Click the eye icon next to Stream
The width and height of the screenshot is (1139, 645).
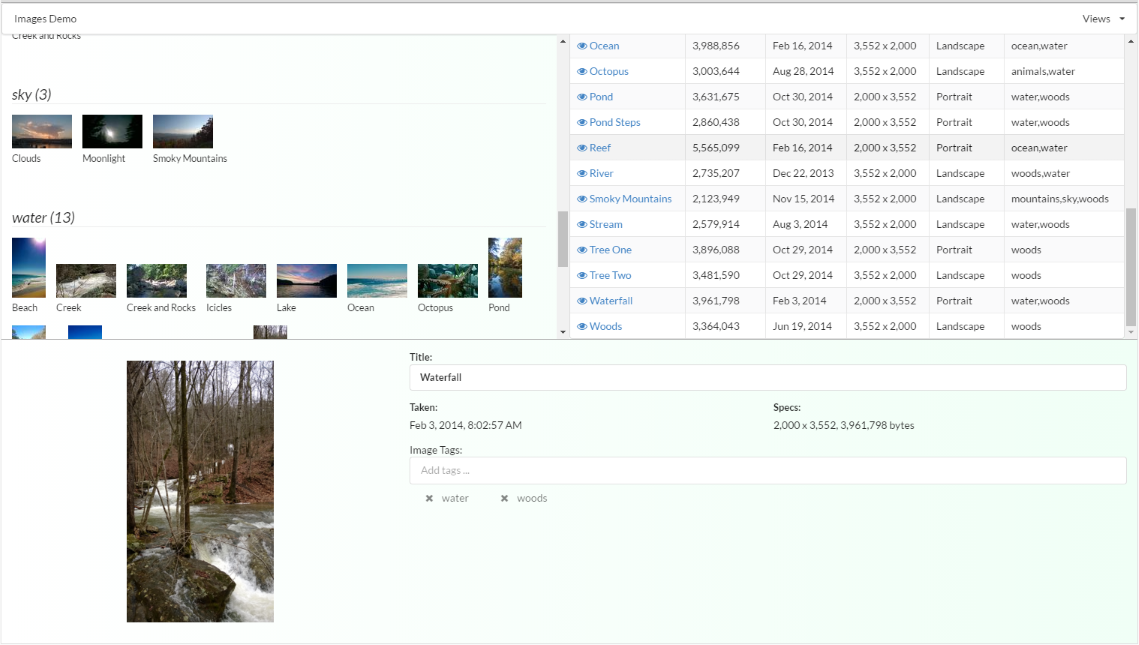click(x=583, y=224)
